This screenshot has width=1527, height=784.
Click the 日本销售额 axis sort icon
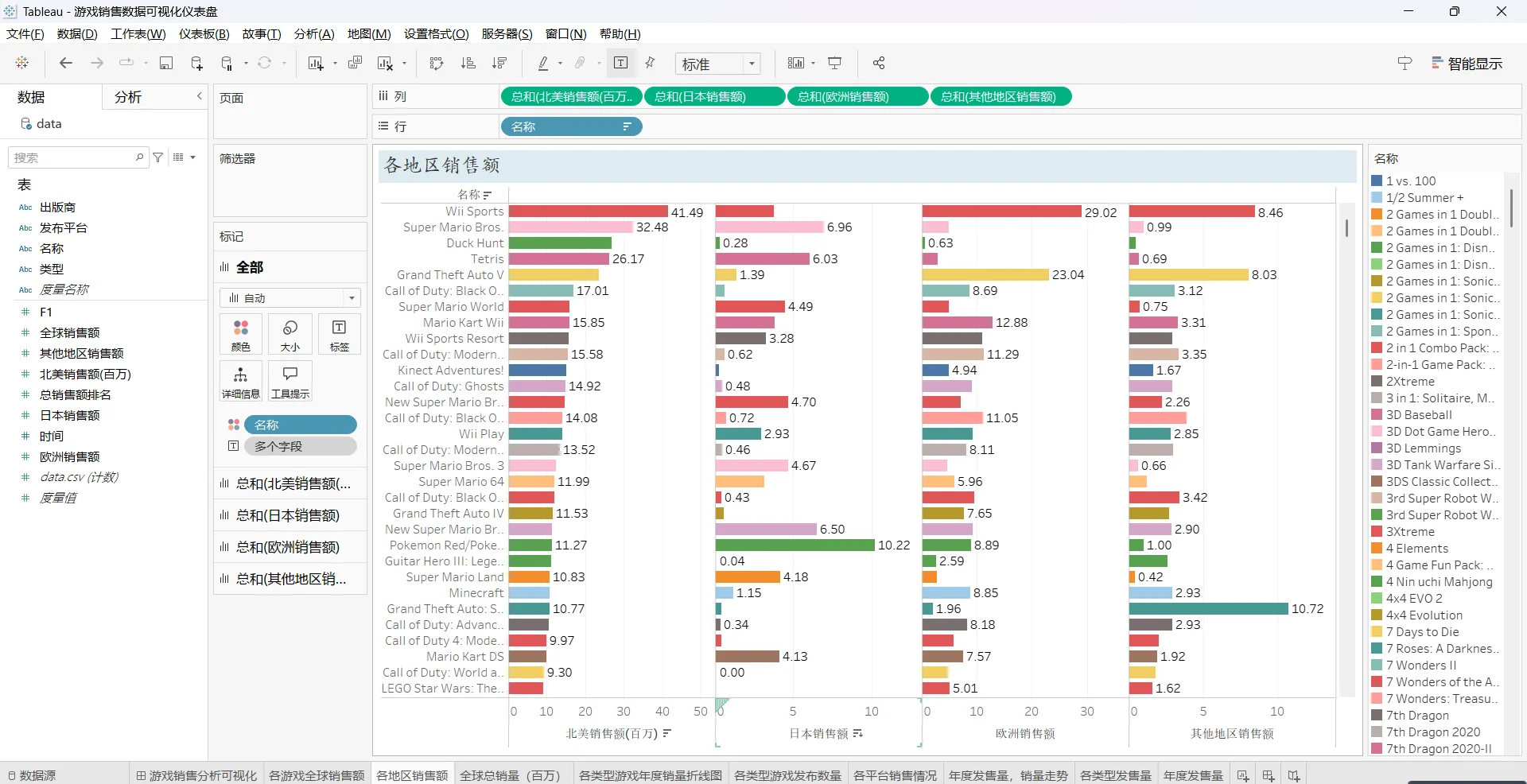pyautogui.click(x=858, y=733)
